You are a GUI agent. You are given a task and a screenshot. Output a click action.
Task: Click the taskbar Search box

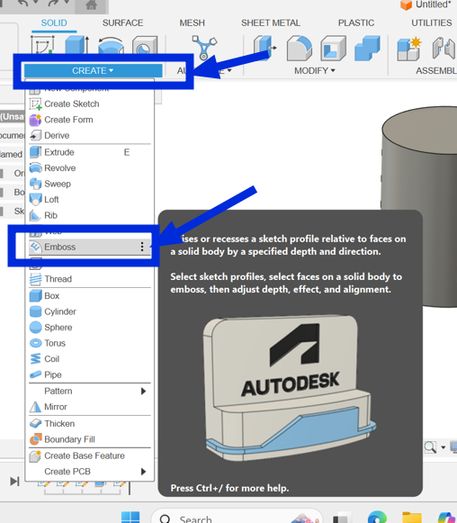[x=236, y=516]
